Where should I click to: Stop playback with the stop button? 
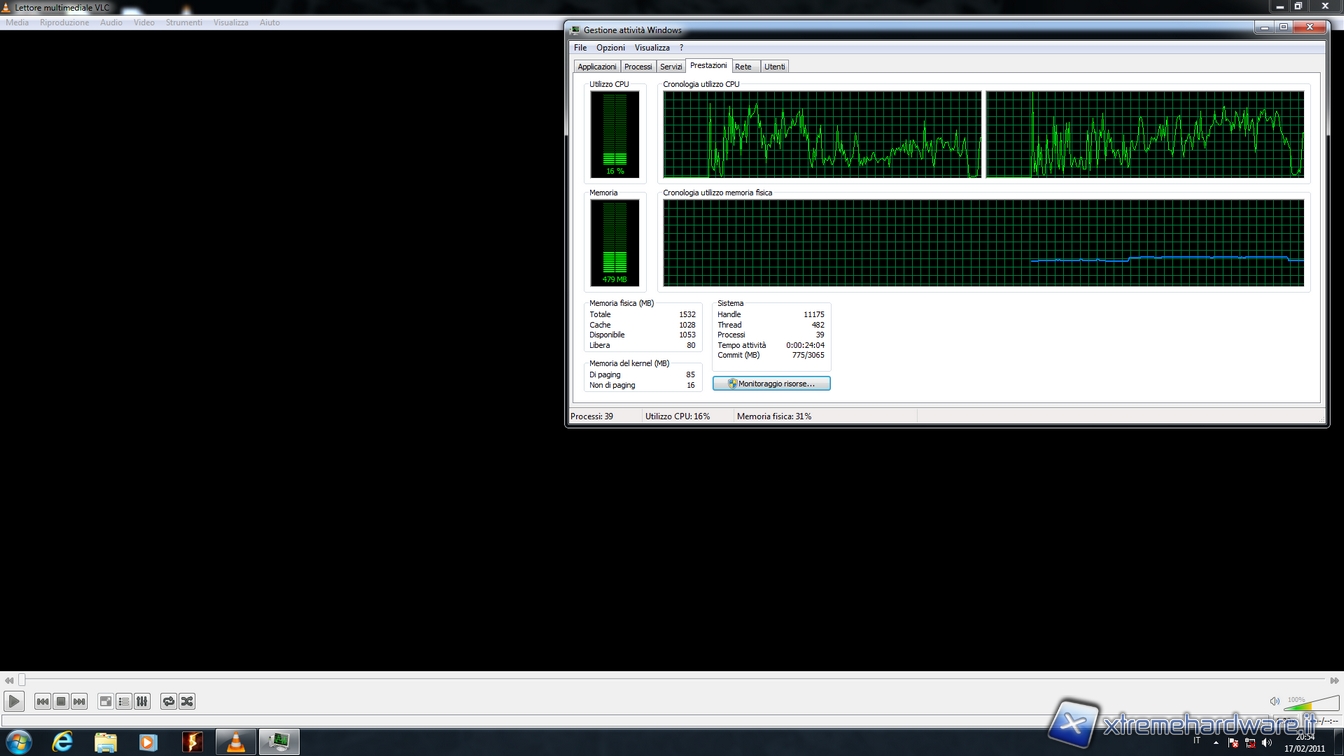pos(61,702)
